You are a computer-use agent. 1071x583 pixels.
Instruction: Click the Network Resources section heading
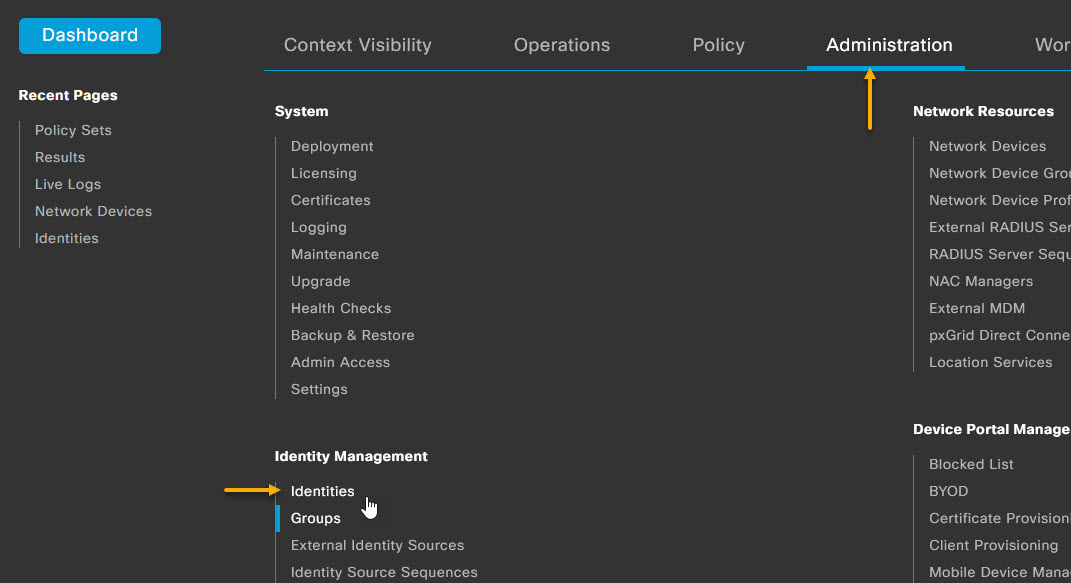(x=983, y=111)
